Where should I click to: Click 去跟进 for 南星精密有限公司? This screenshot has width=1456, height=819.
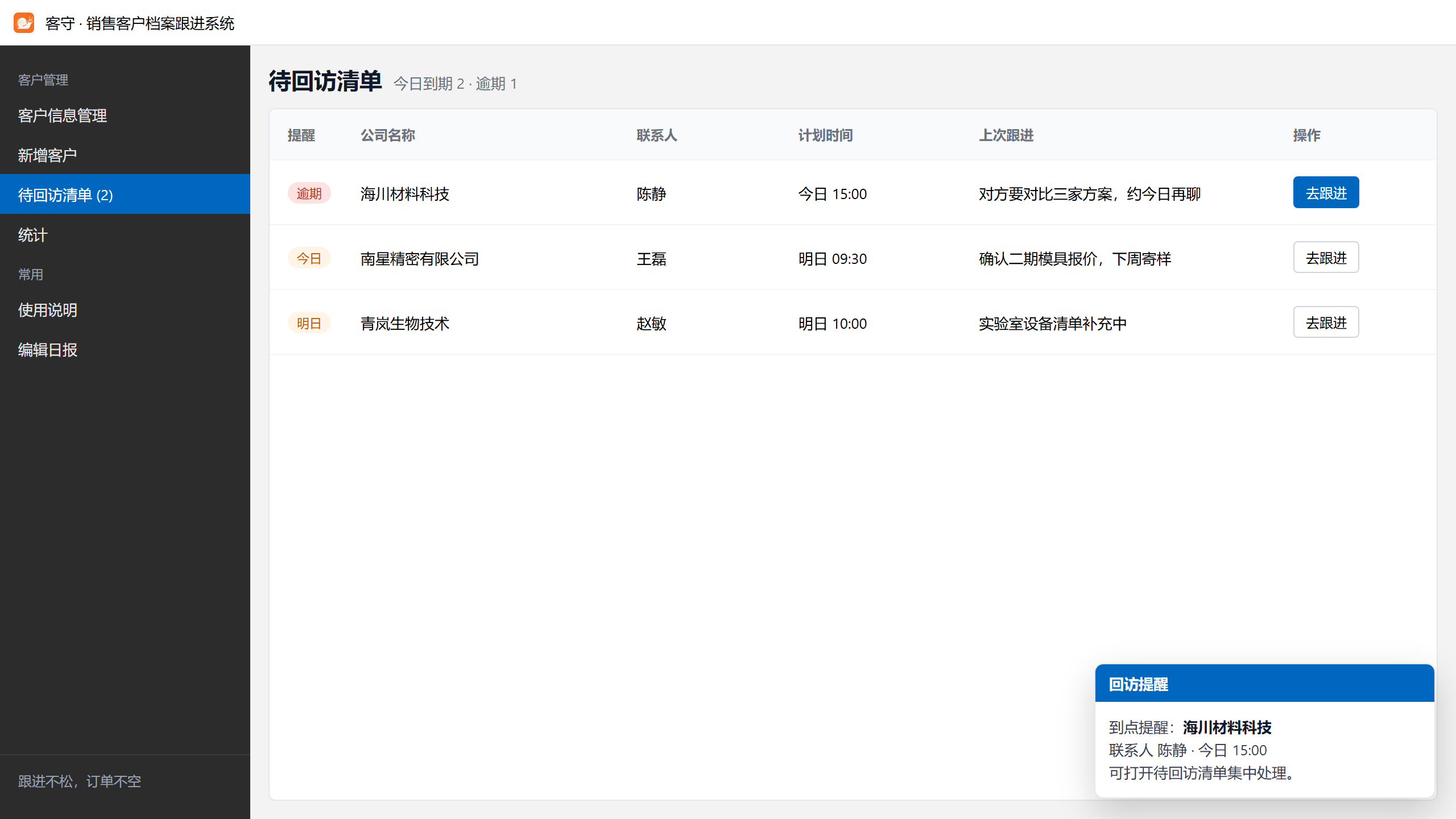1326,258
